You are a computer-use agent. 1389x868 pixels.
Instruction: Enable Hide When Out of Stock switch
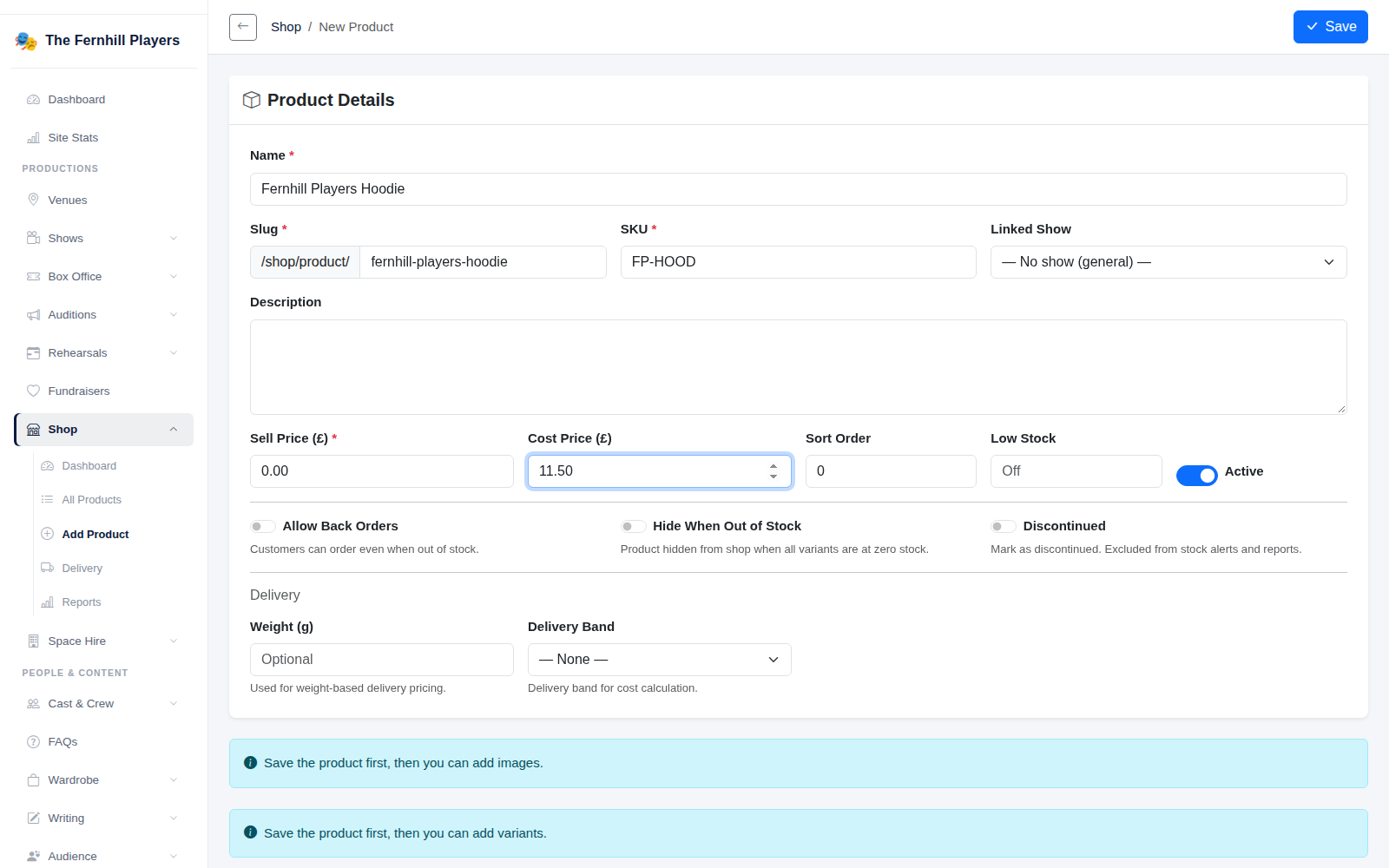634,526
